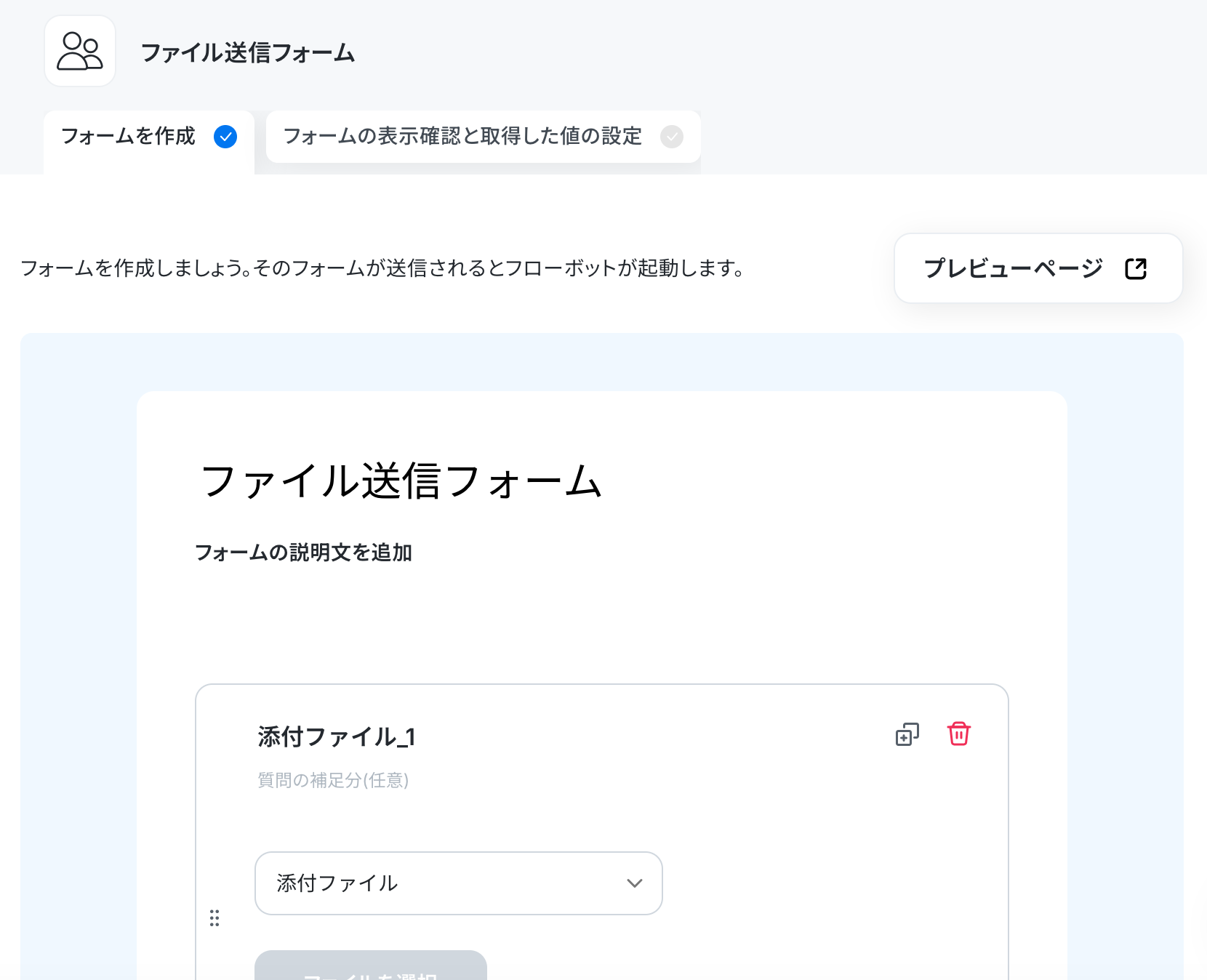The image size is (1207, 980).
Task: Click the gray checkmark on the second tab
Action: (x=672, y=137)
